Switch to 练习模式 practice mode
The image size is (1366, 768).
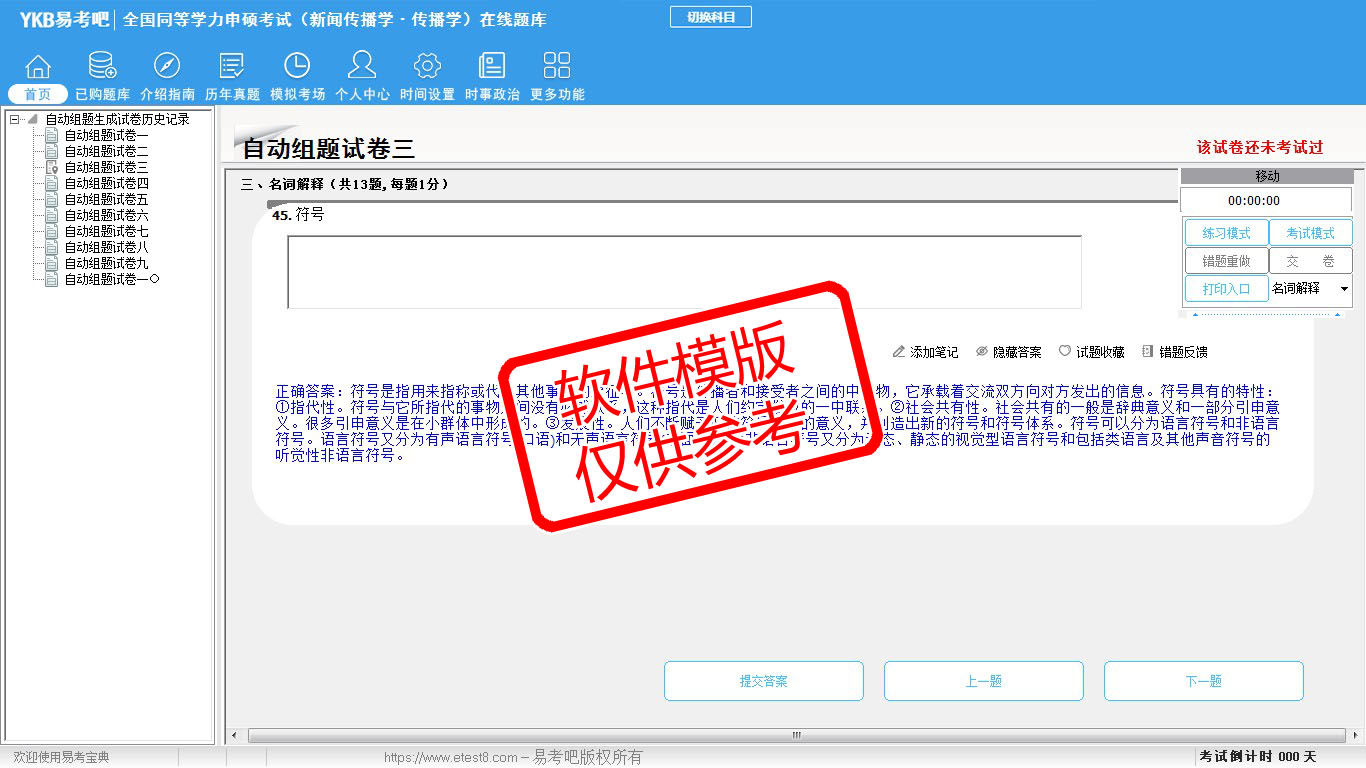(x=1226, y=233)
